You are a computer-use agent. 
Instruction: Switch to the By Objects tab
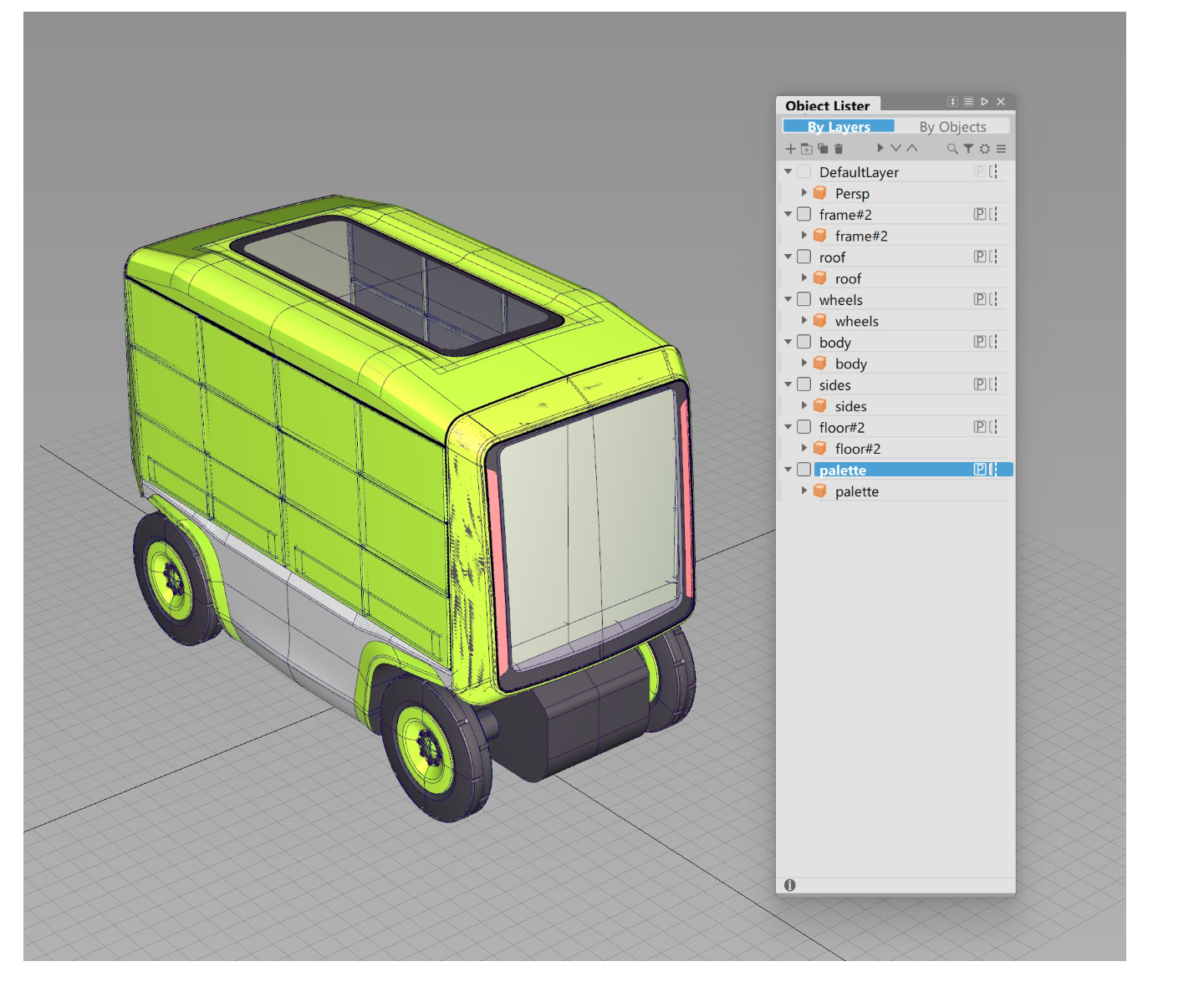952,126
